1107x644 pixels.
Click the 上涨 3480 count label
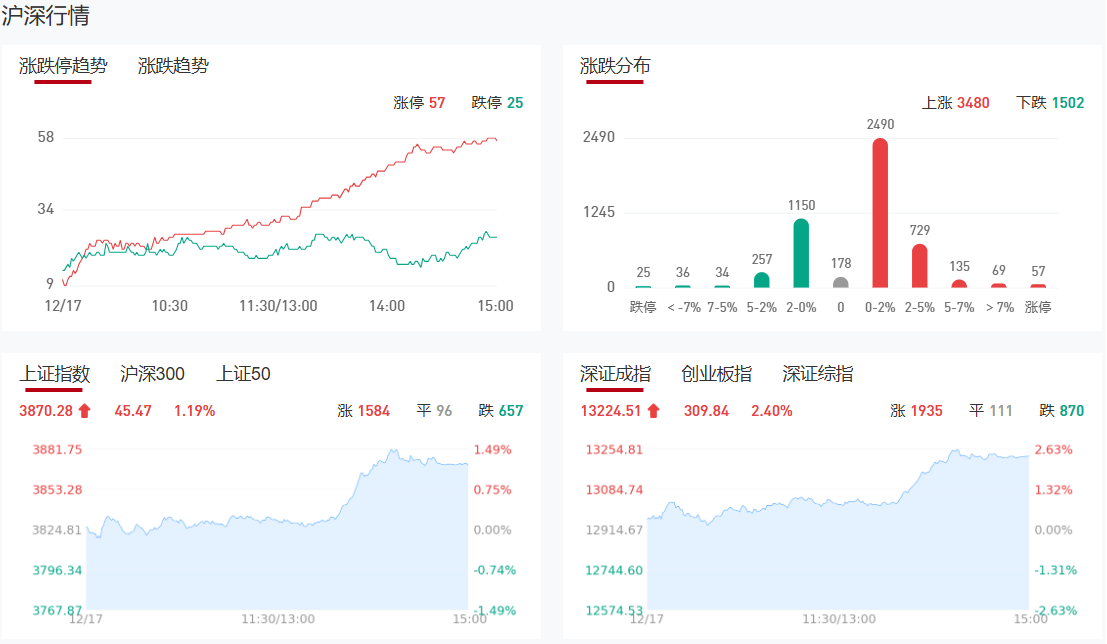point(955,103)
